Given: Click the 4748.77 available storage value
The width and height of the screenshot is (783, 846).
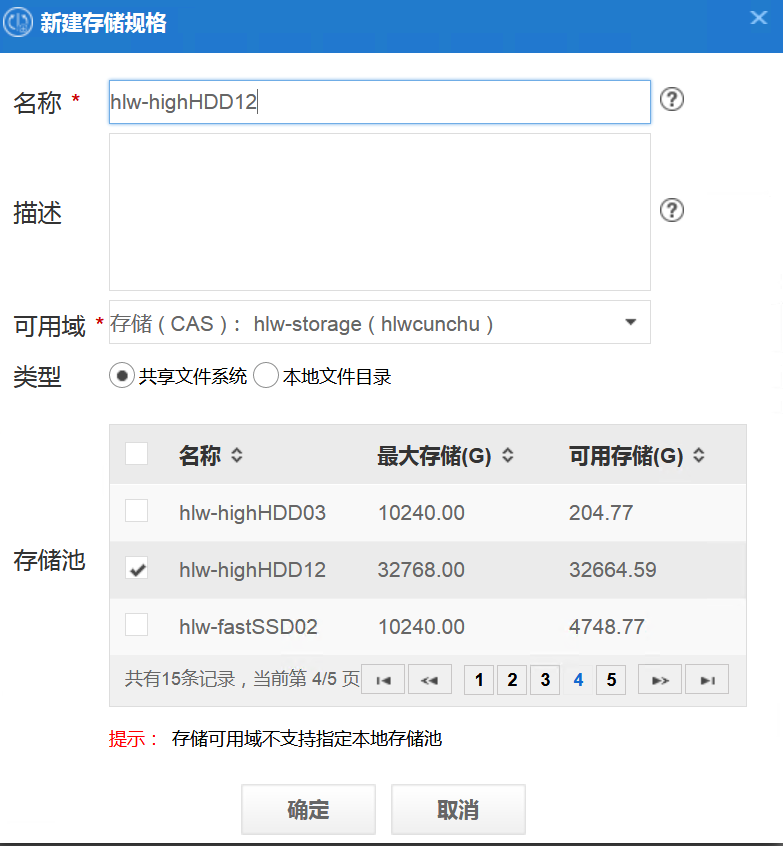Looking at the screenshot, I should pyautogui.click(x=607, y=627).
